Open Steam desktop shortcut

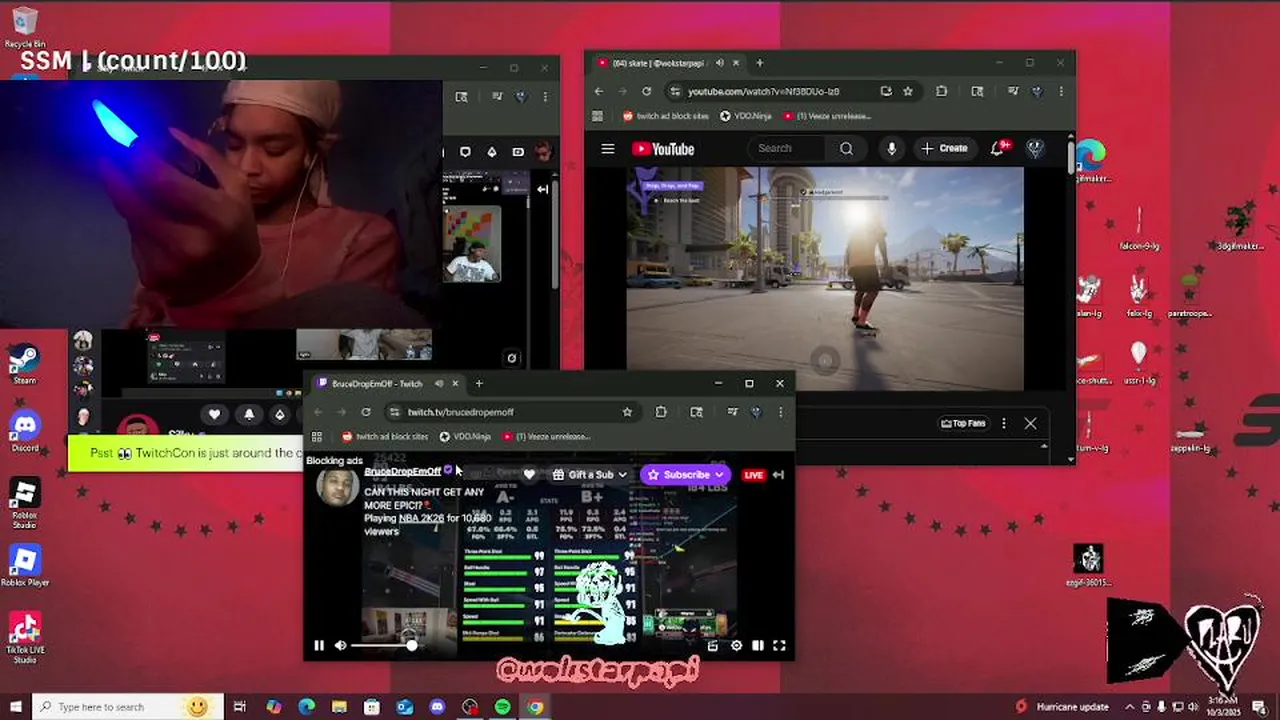pyautogui.click(x=24, y=365)
